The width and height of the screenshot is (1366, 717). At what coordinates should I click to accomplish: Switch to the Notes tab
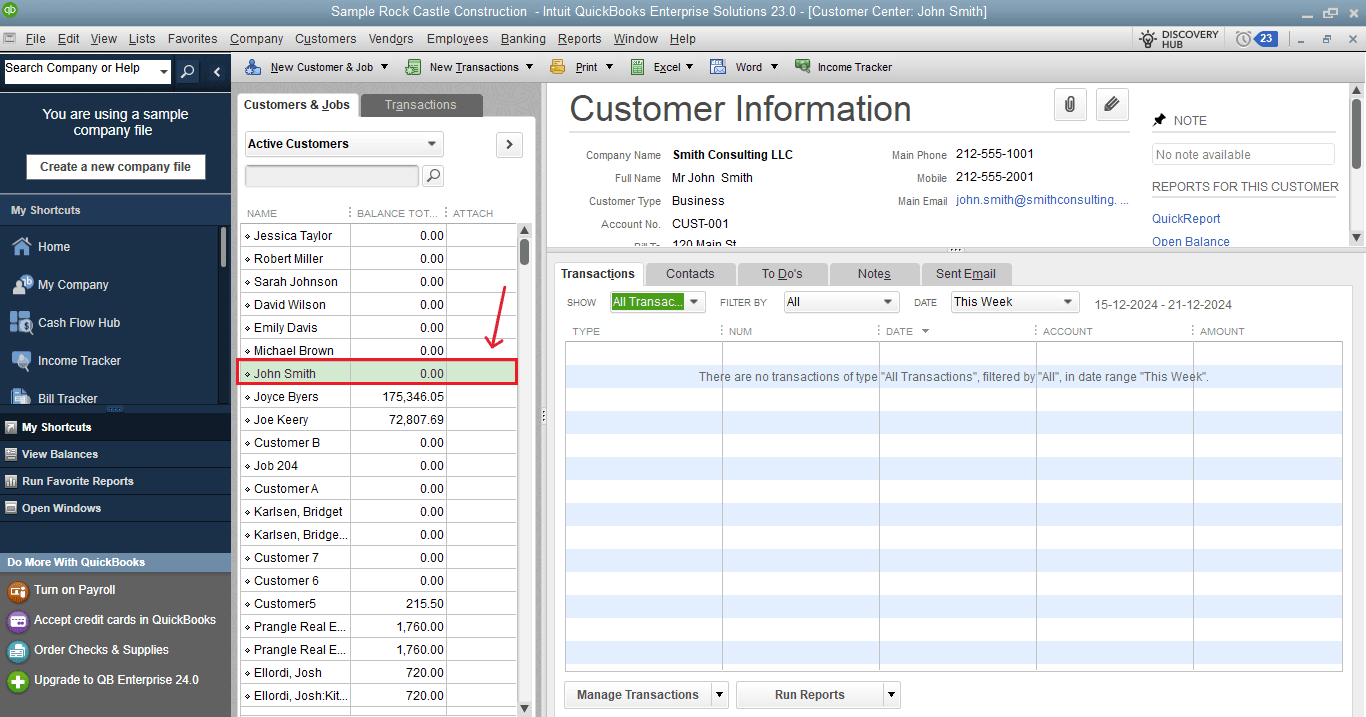874,274
